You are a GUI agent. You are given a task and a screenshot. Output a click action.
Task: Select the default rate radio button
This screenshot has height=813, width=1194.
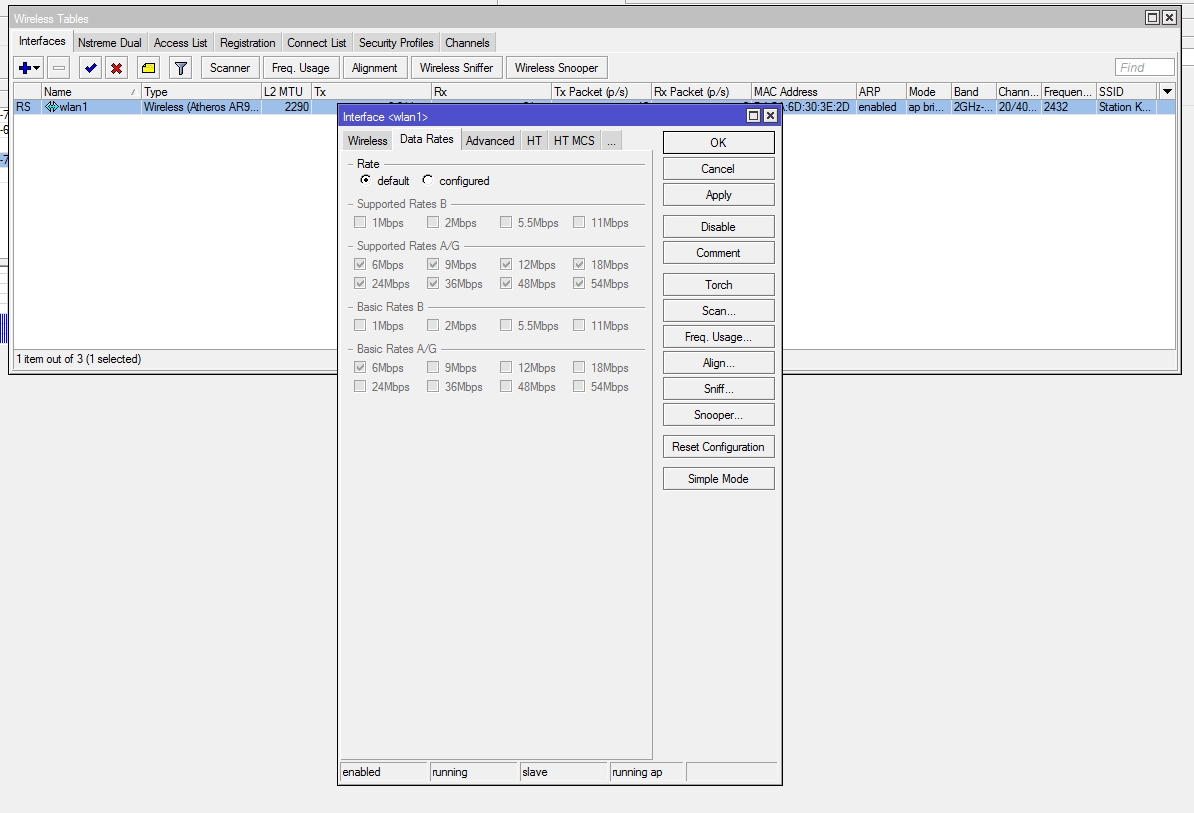tap(366, 180)
